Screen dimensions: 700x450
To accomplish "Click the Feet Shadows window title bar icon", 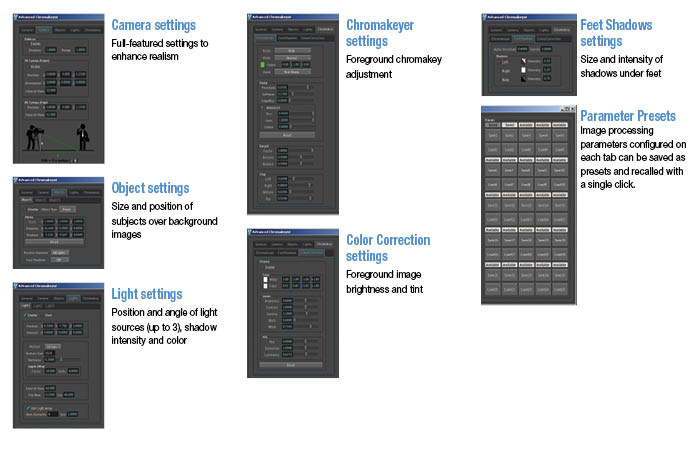I will tap(486, 19).
